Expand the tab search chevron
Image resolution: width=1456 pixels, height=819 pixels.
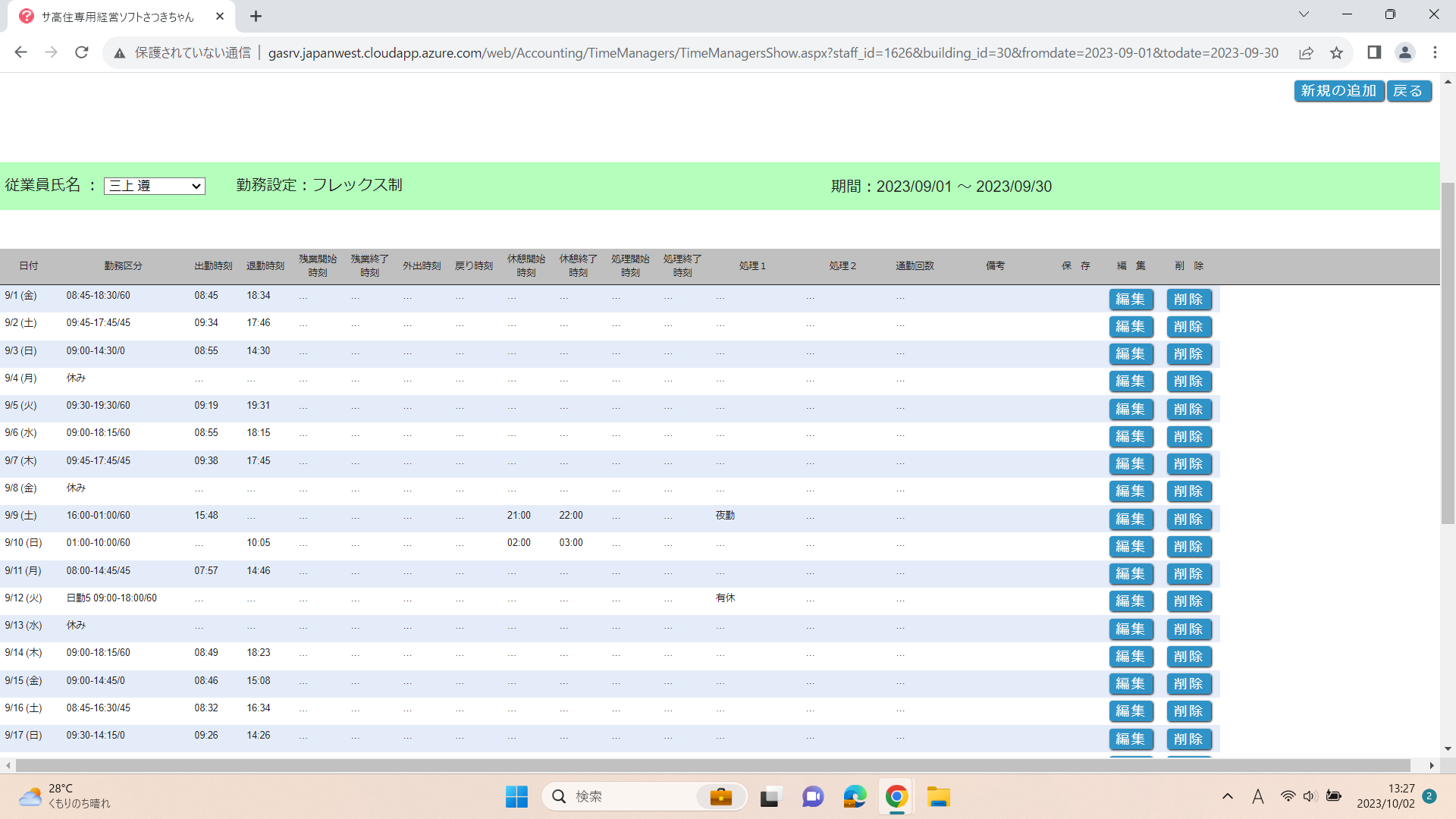[x=1304, y=14]
